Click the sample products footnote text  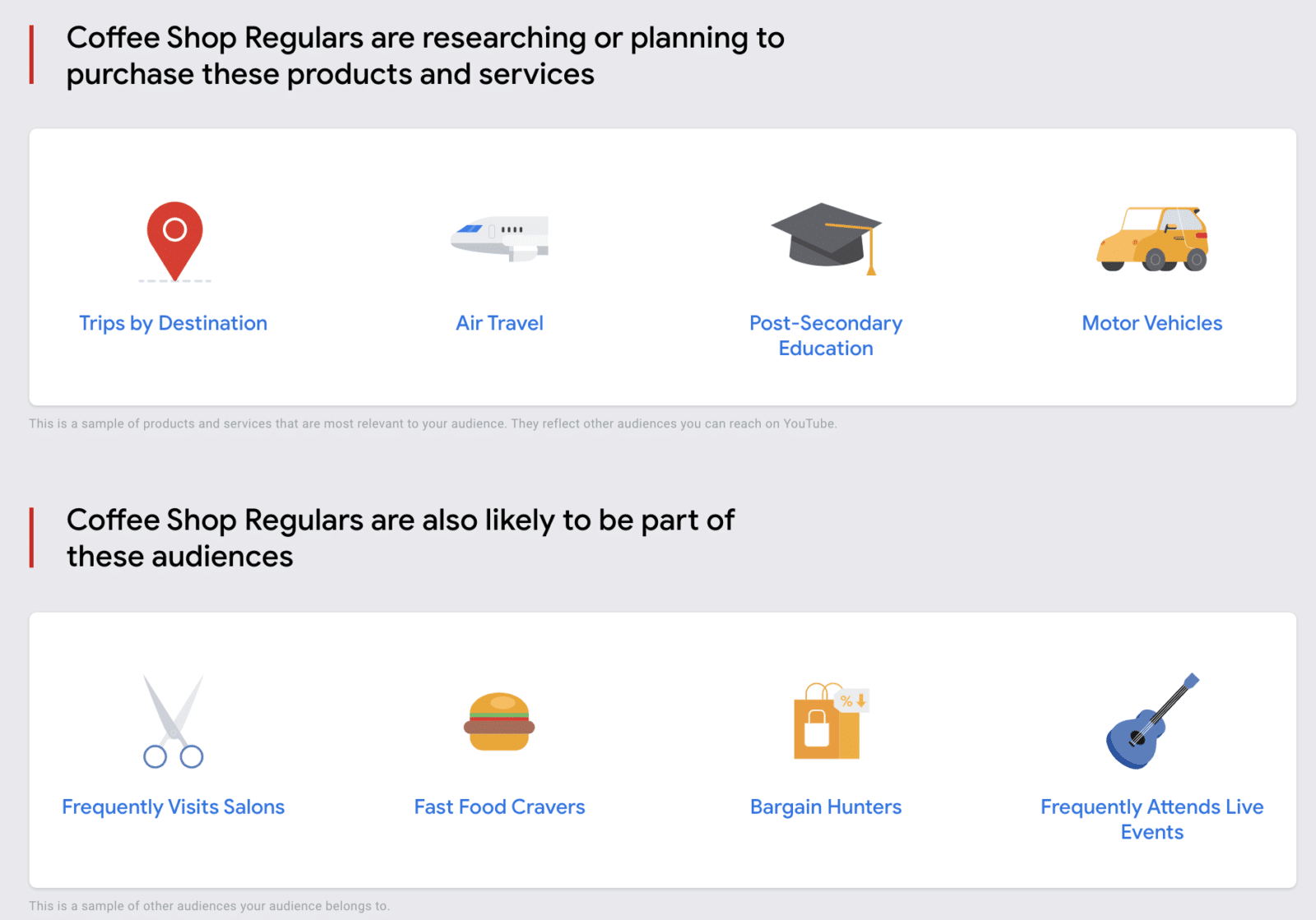(x=433, y=423)
